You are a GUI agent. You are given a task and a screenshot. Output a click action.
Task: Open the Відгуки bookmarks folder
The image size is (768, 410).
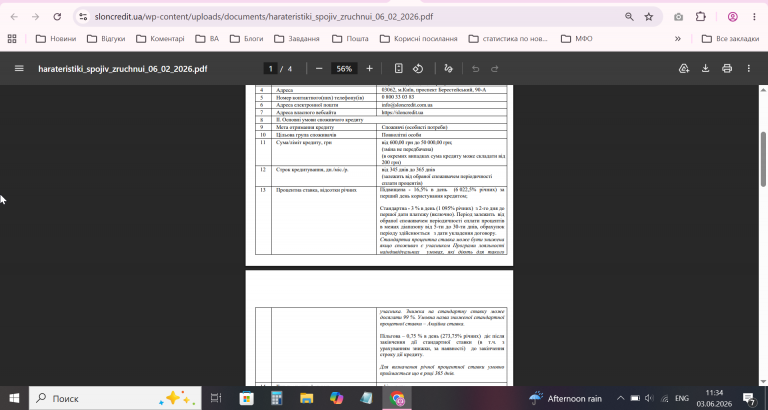(x=106, y=39)
